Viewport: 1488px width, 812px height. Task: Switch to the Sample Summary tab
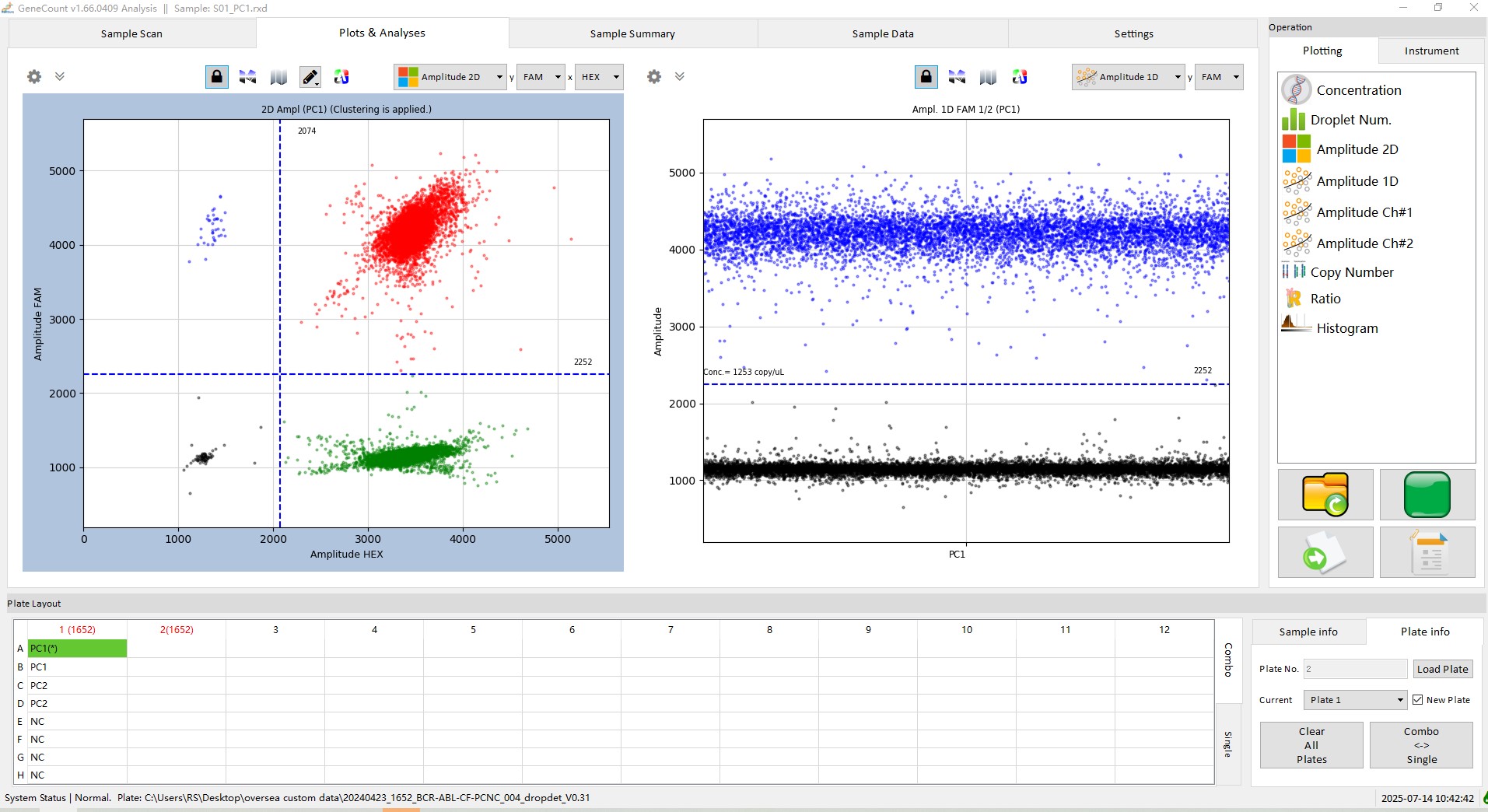(x=632, y=33)
